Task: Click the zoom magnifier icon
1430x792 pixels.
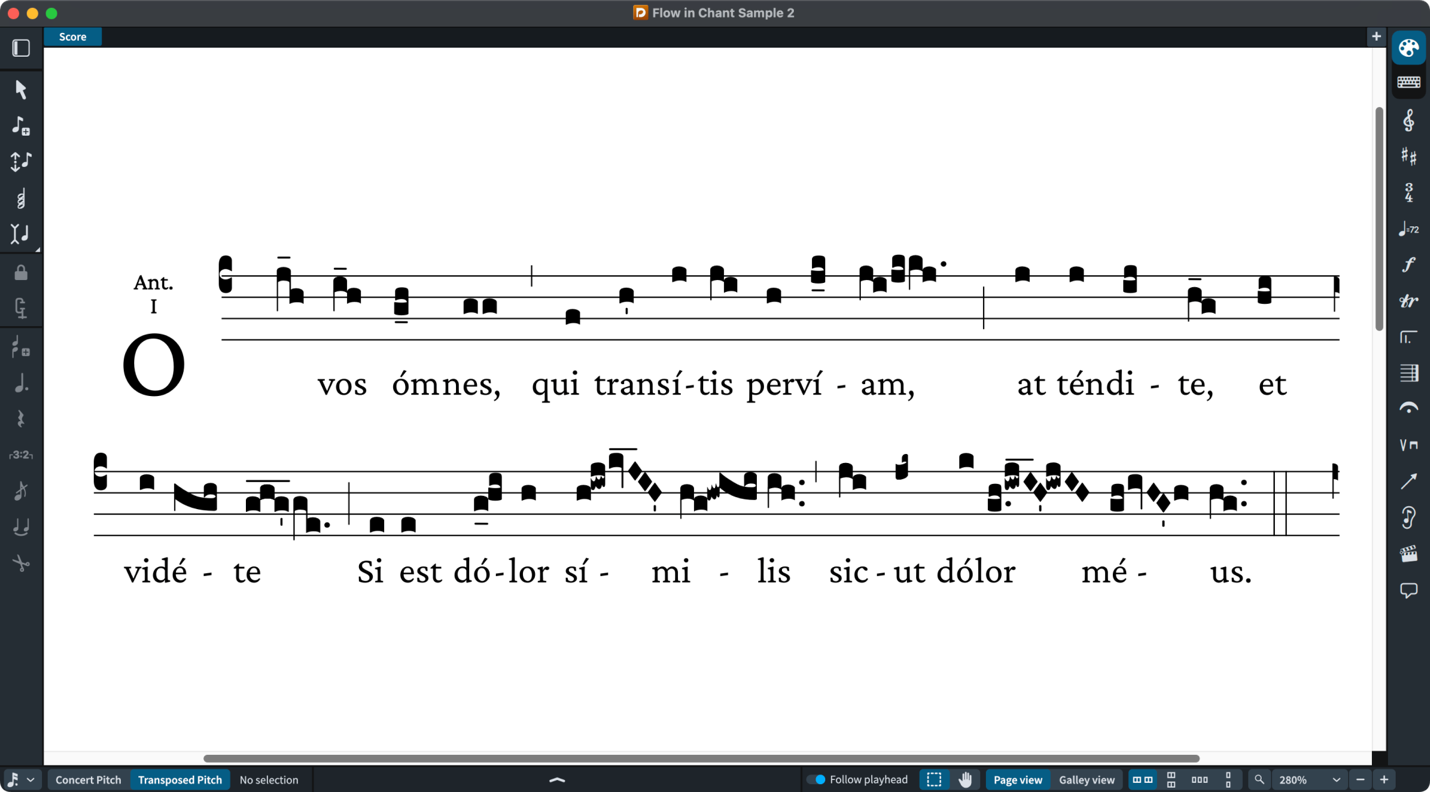Action: point(1259,780)
